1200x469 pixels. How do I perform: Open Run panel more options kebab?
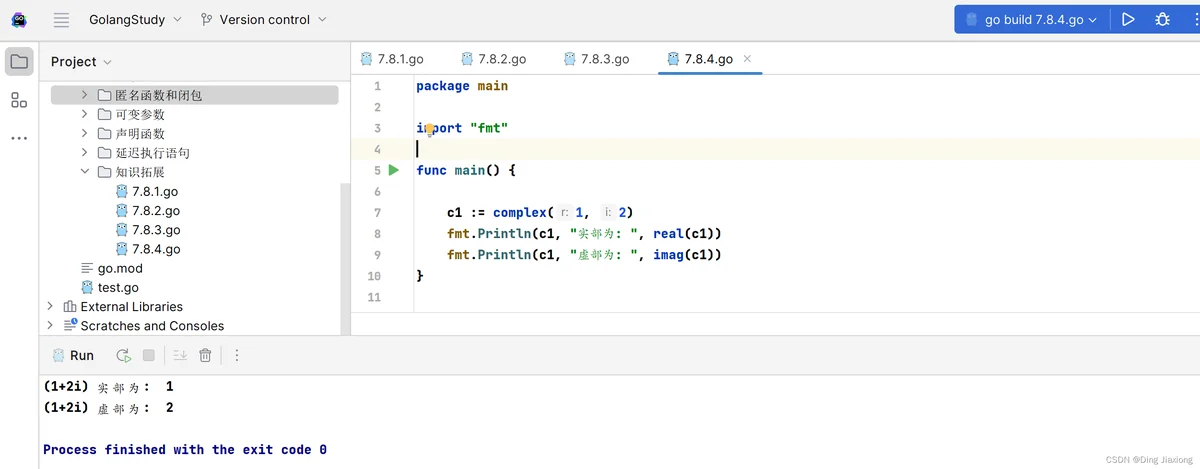(x=237, y=355)
